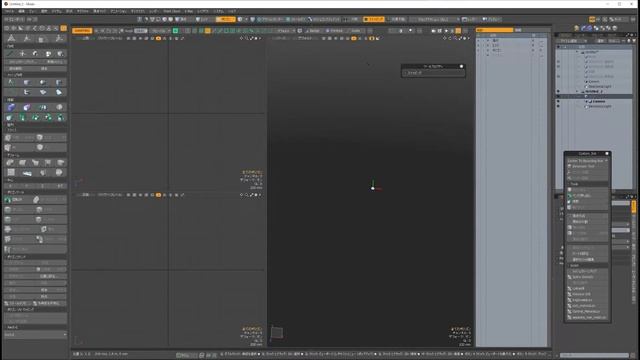Click the grid plane icon in deform tools
Viewport: 640px width, 360px height.
11,173
